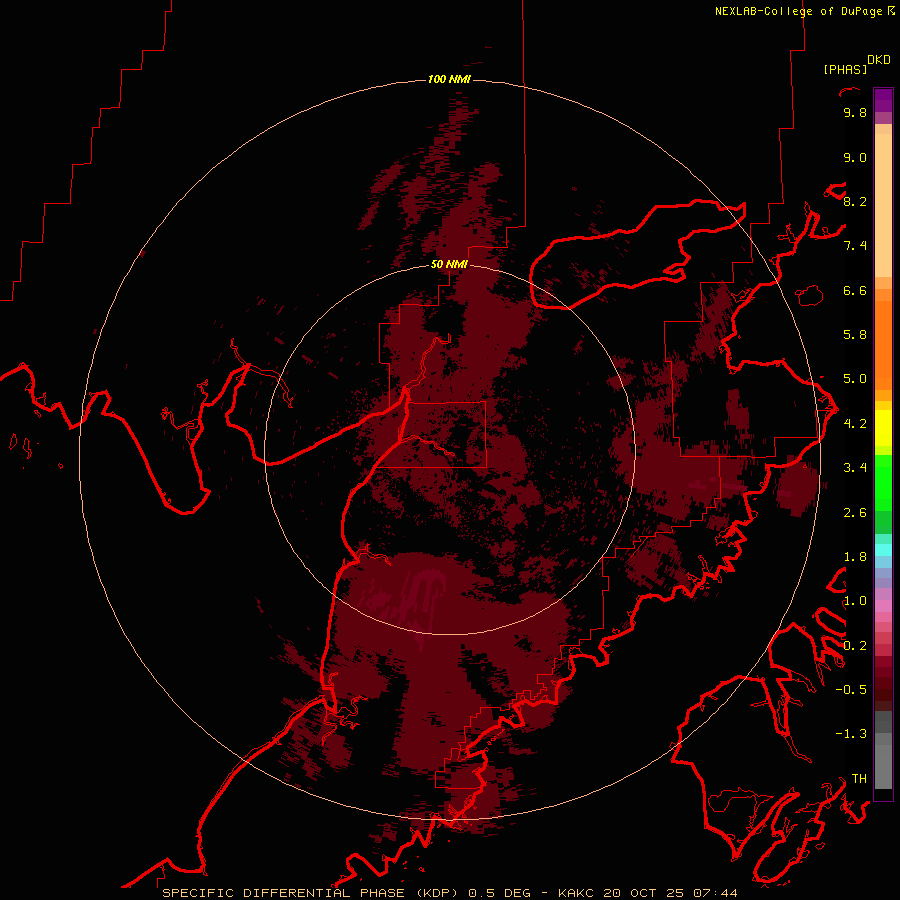Click the KAKC station identifier
Image resolution: width=900 pixels, height=900 pixels.
577,893
